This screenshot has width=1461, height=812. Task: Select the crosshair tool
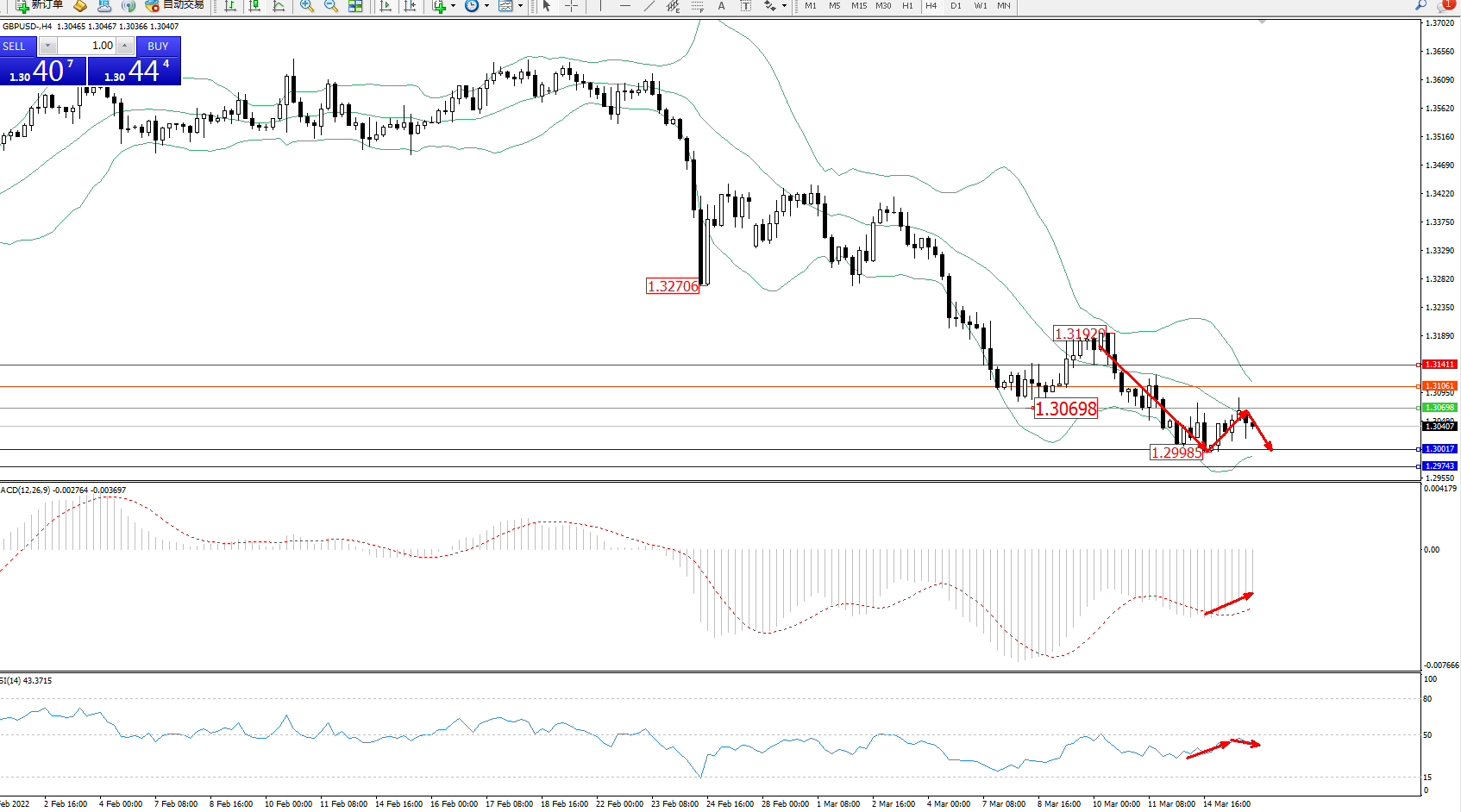pyautogui.click(x=571, y=6)
